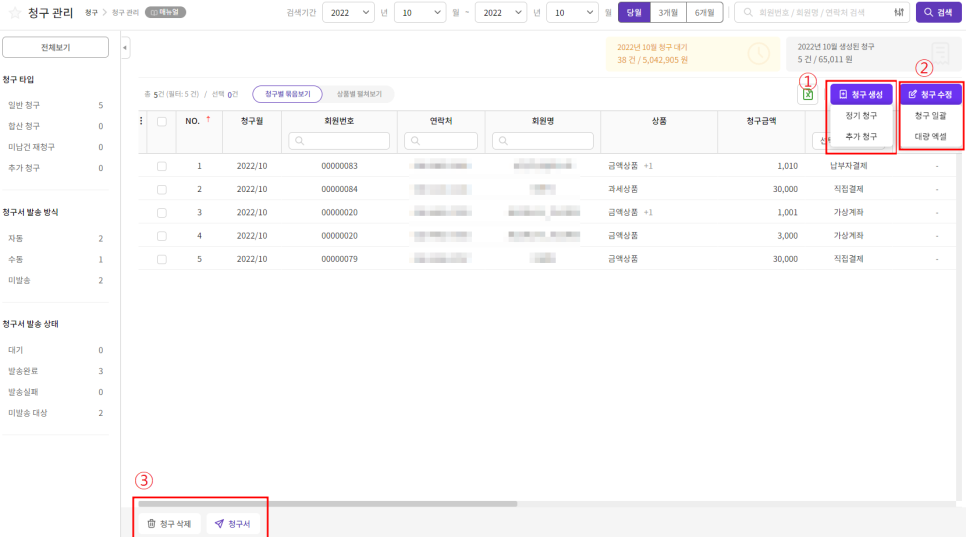The image size is (966, 537).
Task: Choose 정기 청구 from the 청구 생성 menu
Action: point(861,116)
